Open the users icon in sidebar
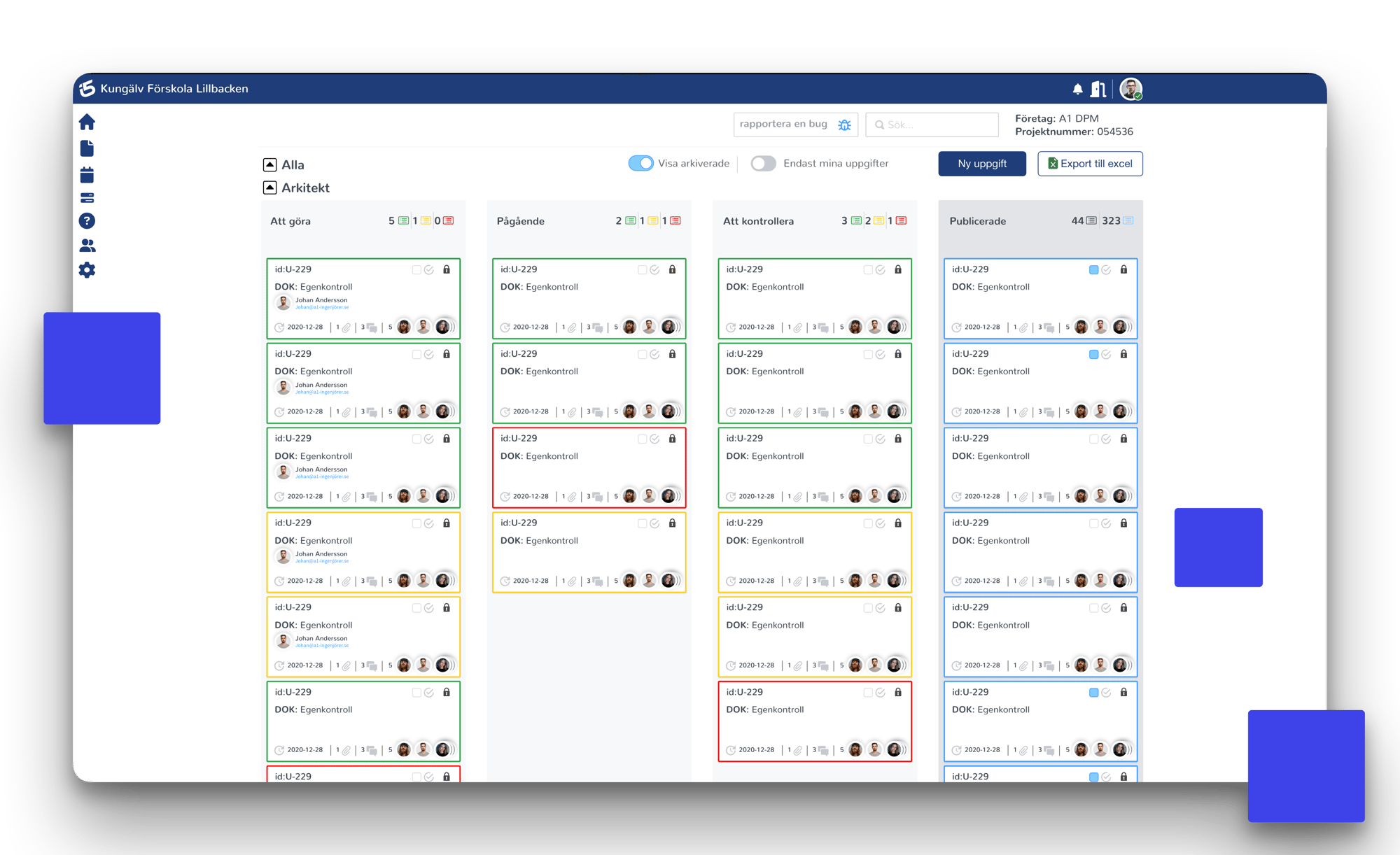The width and height of the screenshot is (1400, 855). tap(87, 246)
